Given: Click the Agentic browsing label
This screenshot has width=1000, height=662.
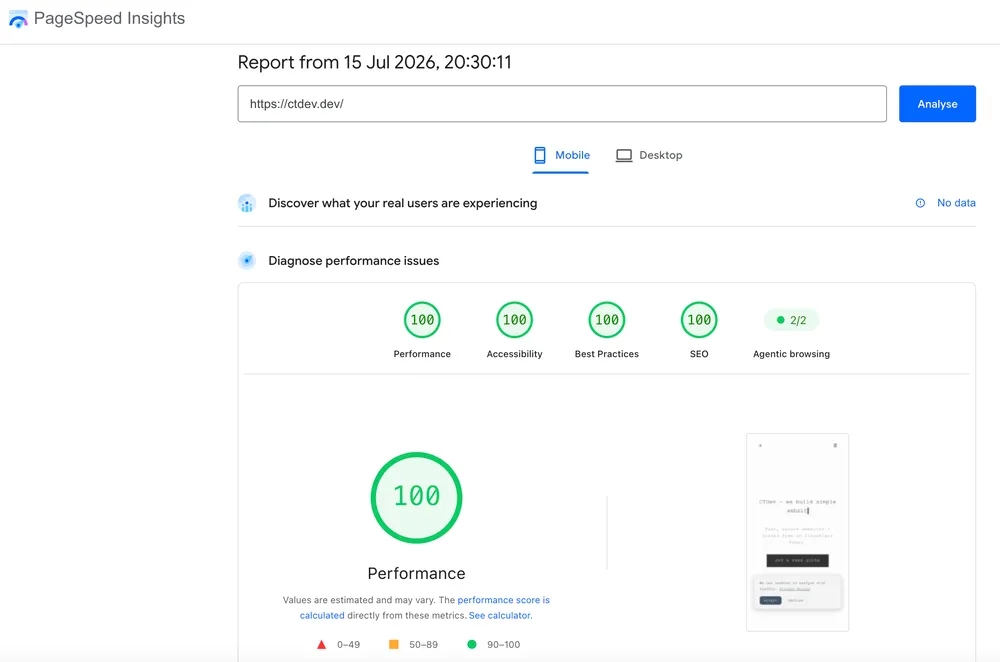Looking at the screenshot, I should coord(791,354).
